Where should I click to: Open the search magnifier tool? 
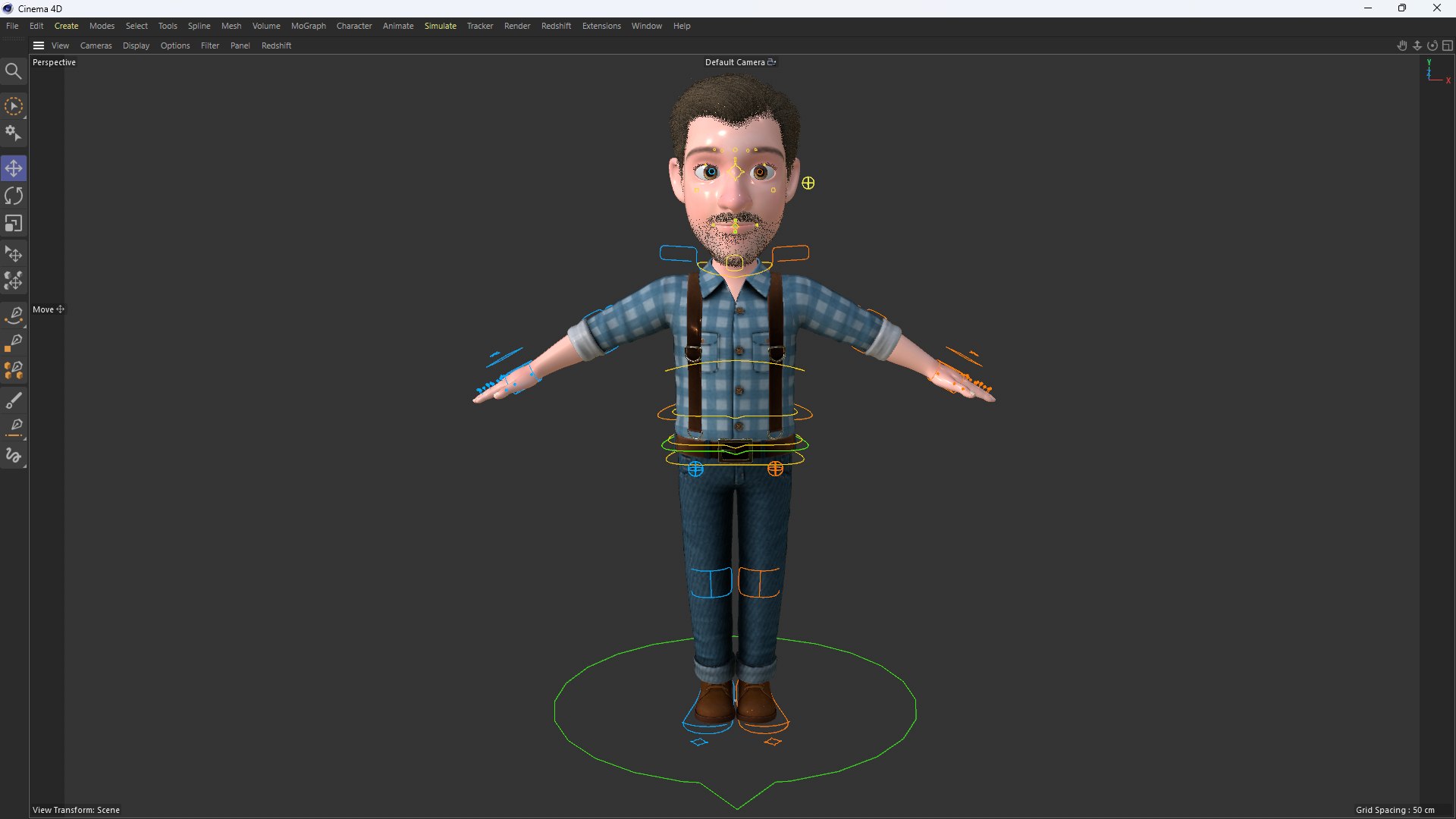point(13,71)
